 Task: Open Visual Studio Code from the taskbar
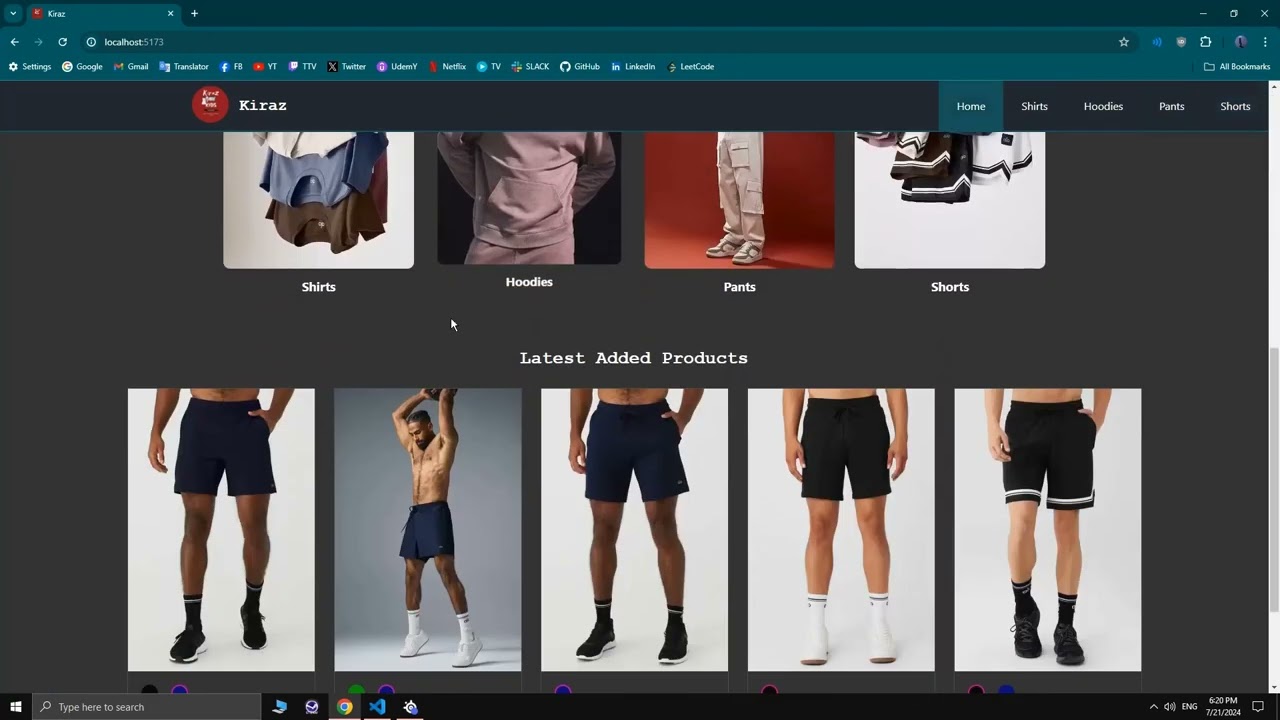(x=377, y=707)
